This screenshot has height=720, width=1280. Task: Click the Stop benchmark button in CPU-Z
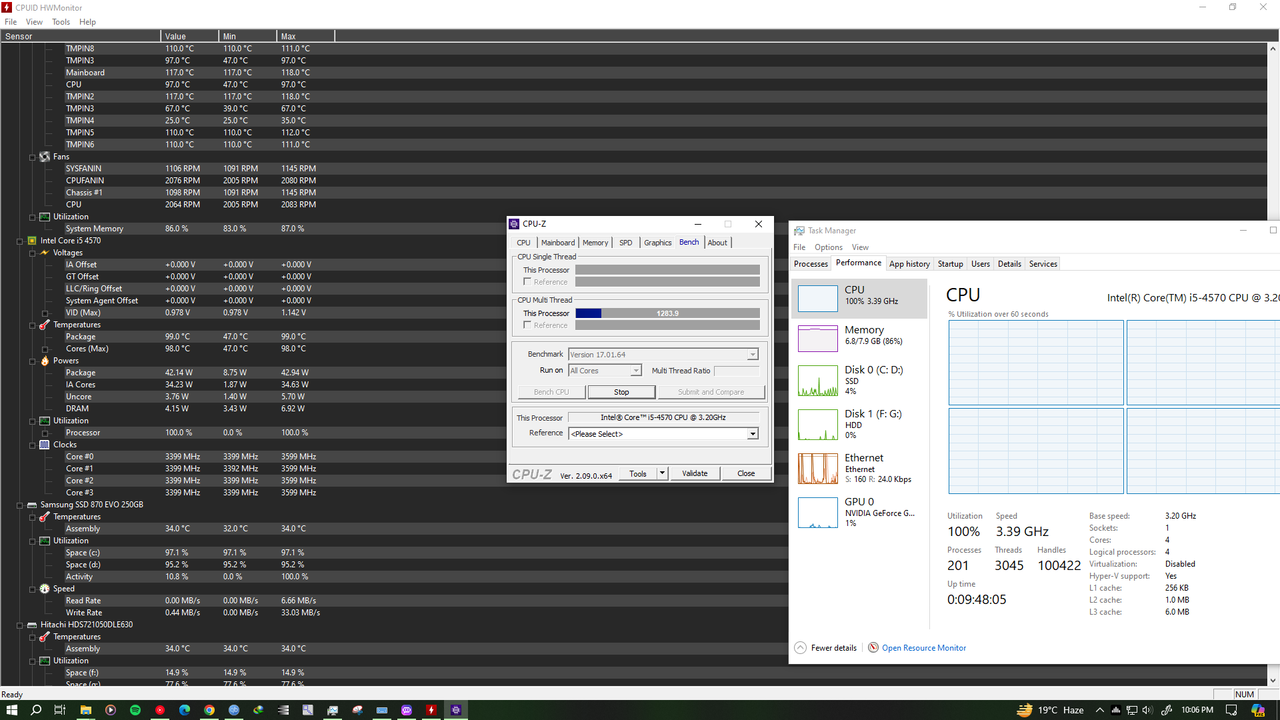click(x=621, y=392)
